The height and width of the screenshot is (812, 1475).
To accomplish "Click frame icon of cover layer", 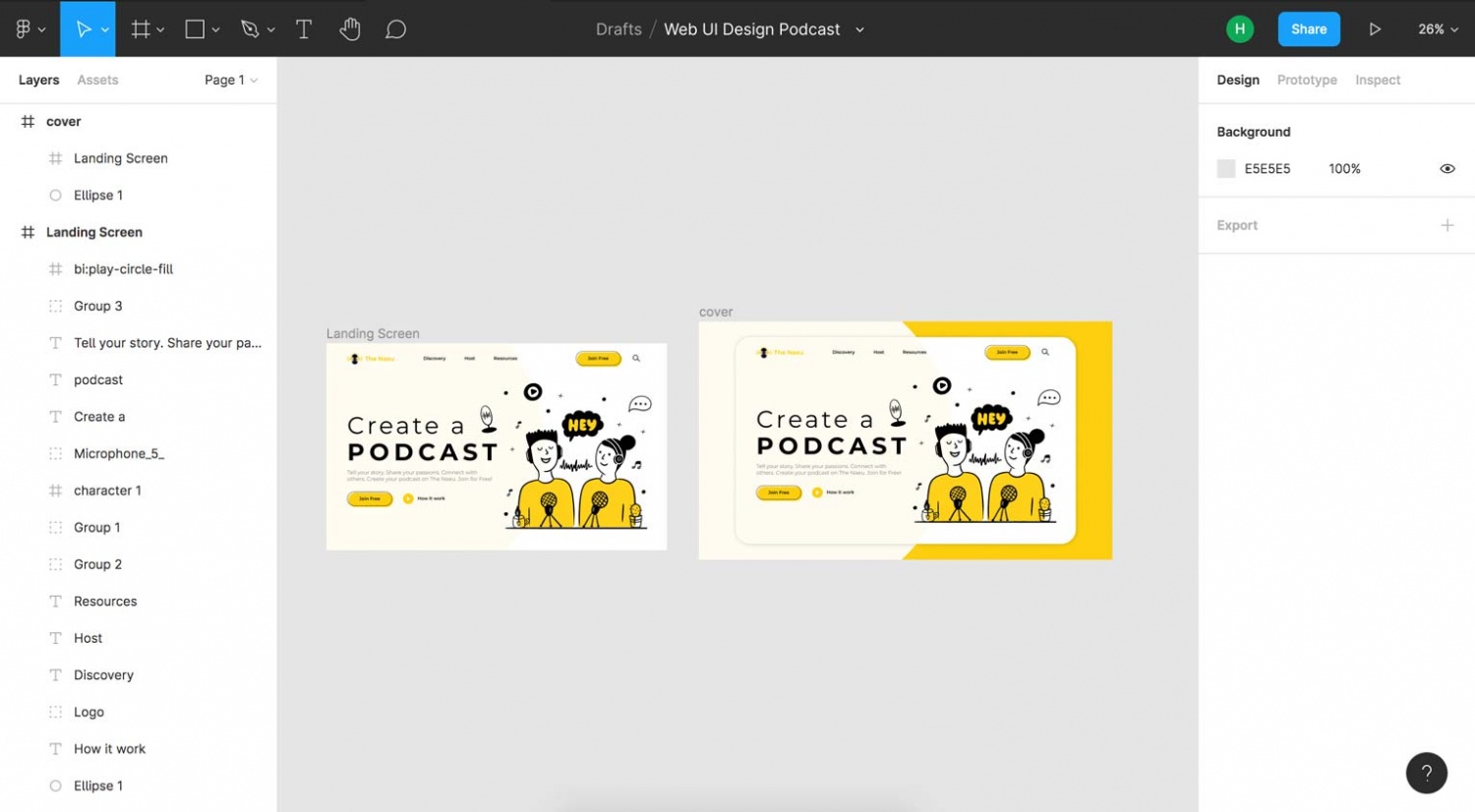I will point(28,121).
